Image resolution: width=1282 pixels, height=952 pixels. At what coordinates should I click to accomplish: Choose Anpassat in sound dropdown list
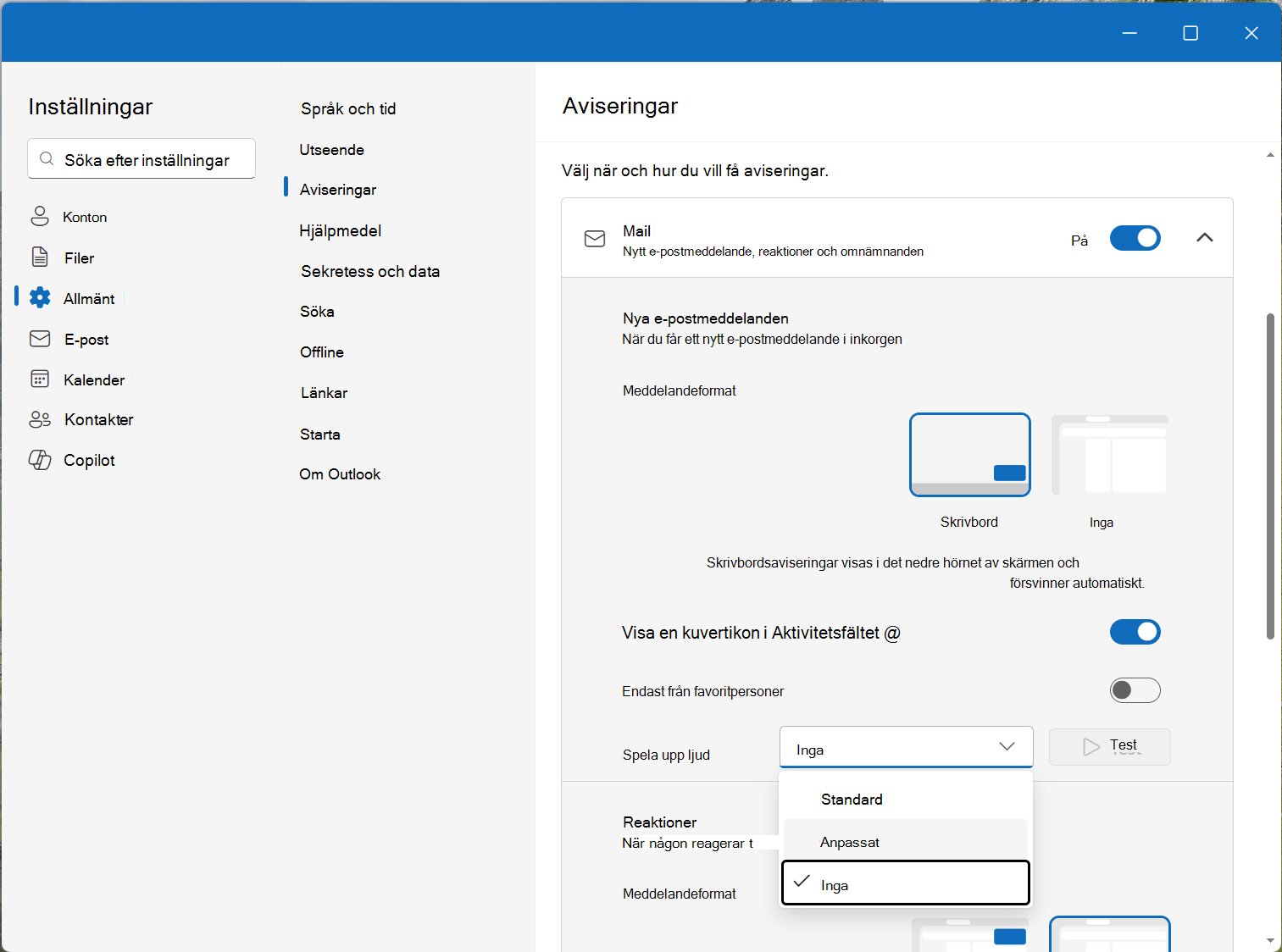coord(906,842)
